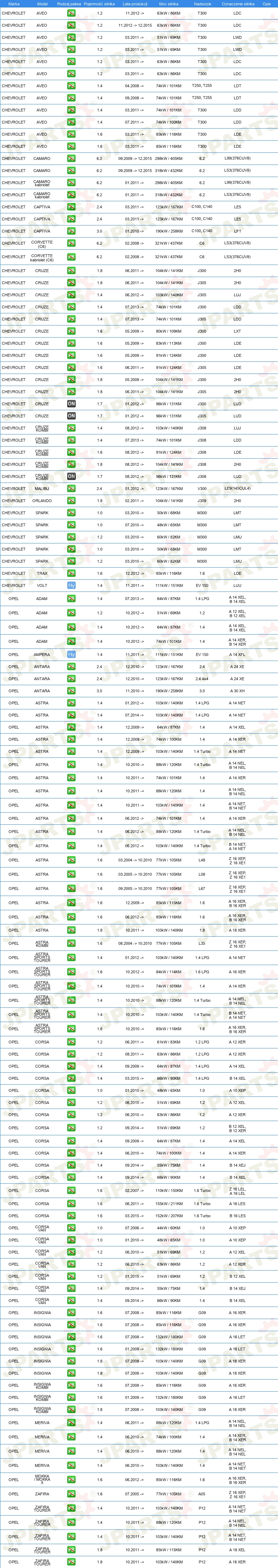Click the petrol icon in ASTRA L48 row
Image resolution: width=278 pixels, height=1568 pixels.
pos(71,860)
